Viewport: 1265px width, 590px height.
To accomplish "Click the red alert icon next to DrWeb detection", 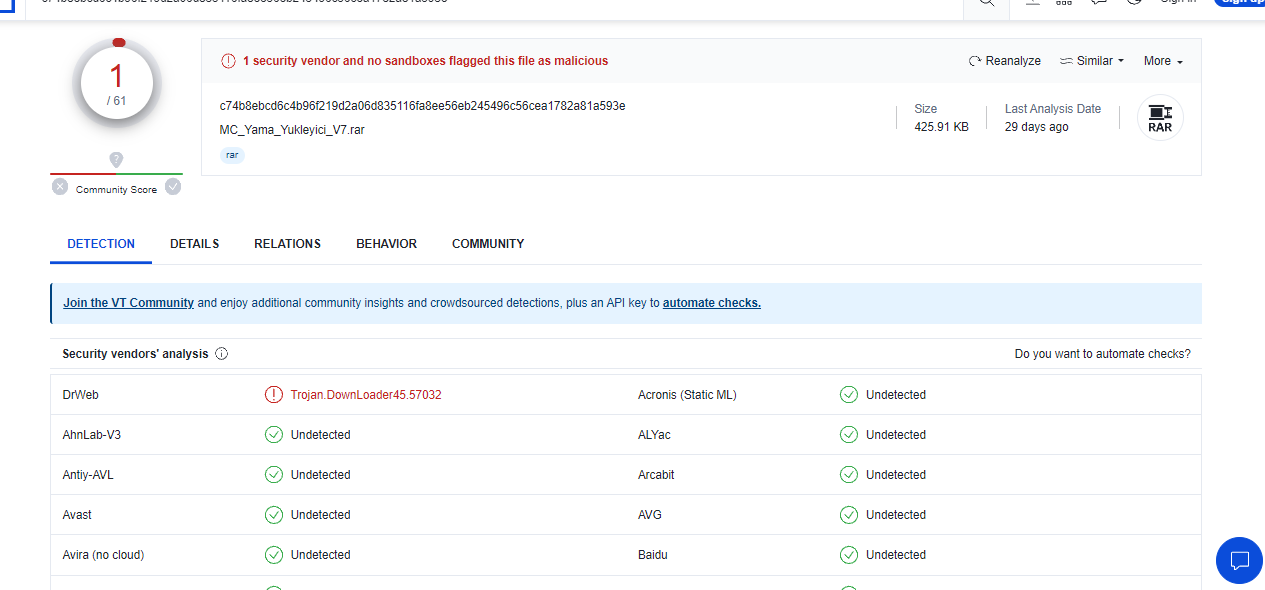I will click(x=274, y=395).
